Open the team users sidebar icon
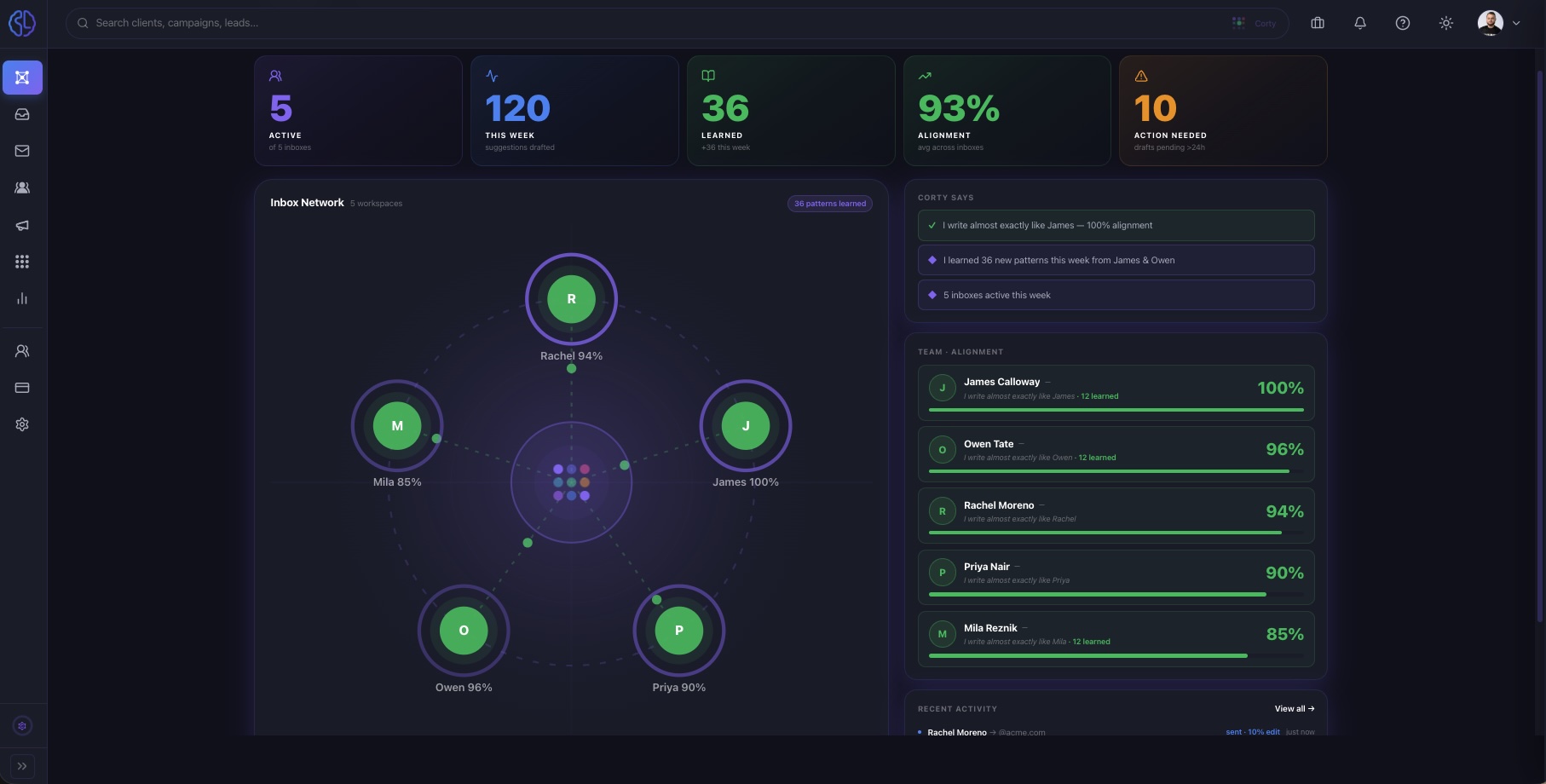The height and width of the screenshot is (784, 1546). pos(22,351)
